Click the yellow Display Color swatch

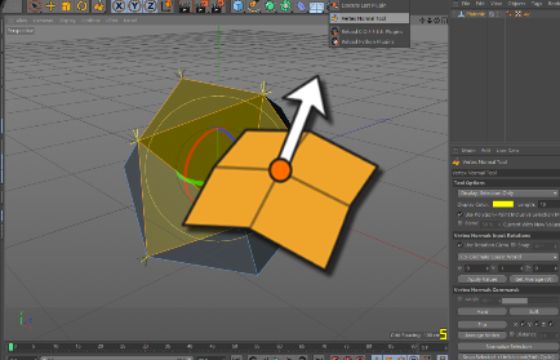coord(503,204)
